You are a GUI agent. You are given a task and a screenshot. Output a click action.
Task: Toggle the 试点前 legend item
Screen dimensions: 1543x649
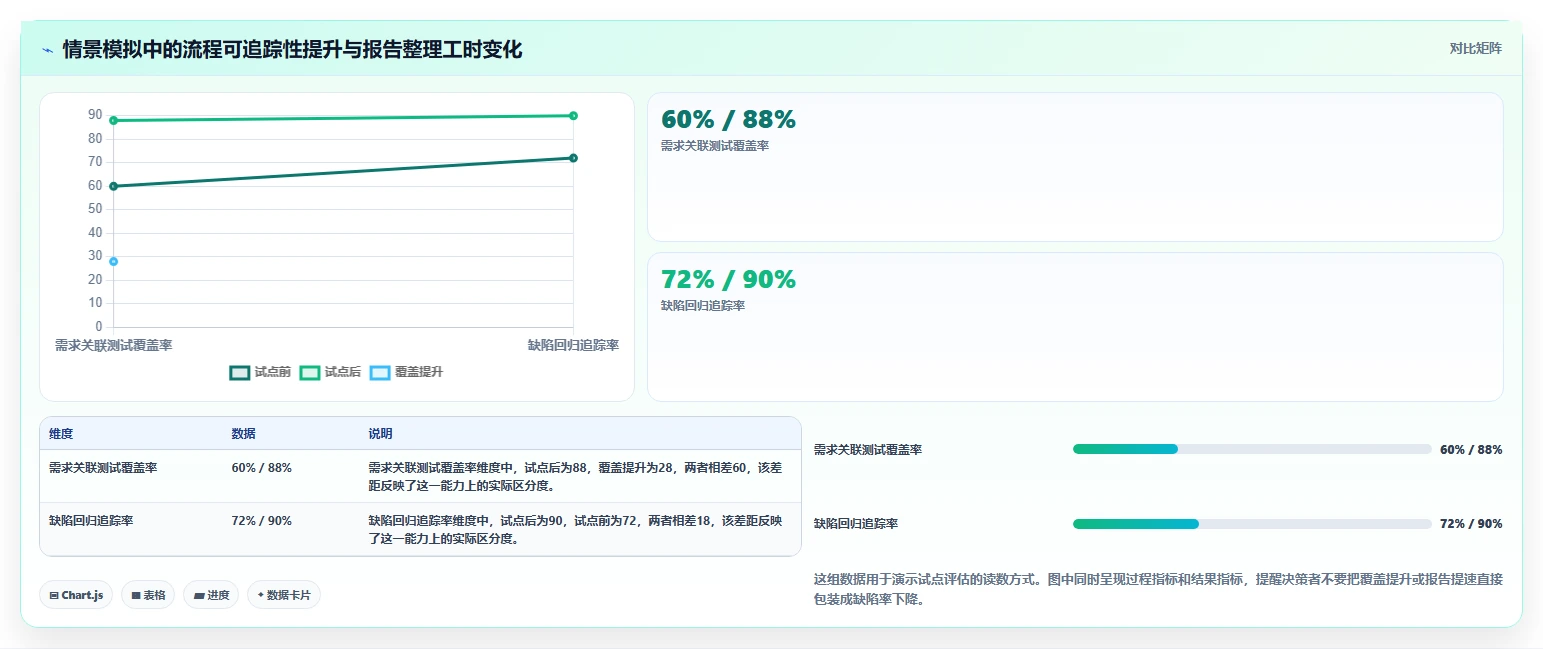260,372
